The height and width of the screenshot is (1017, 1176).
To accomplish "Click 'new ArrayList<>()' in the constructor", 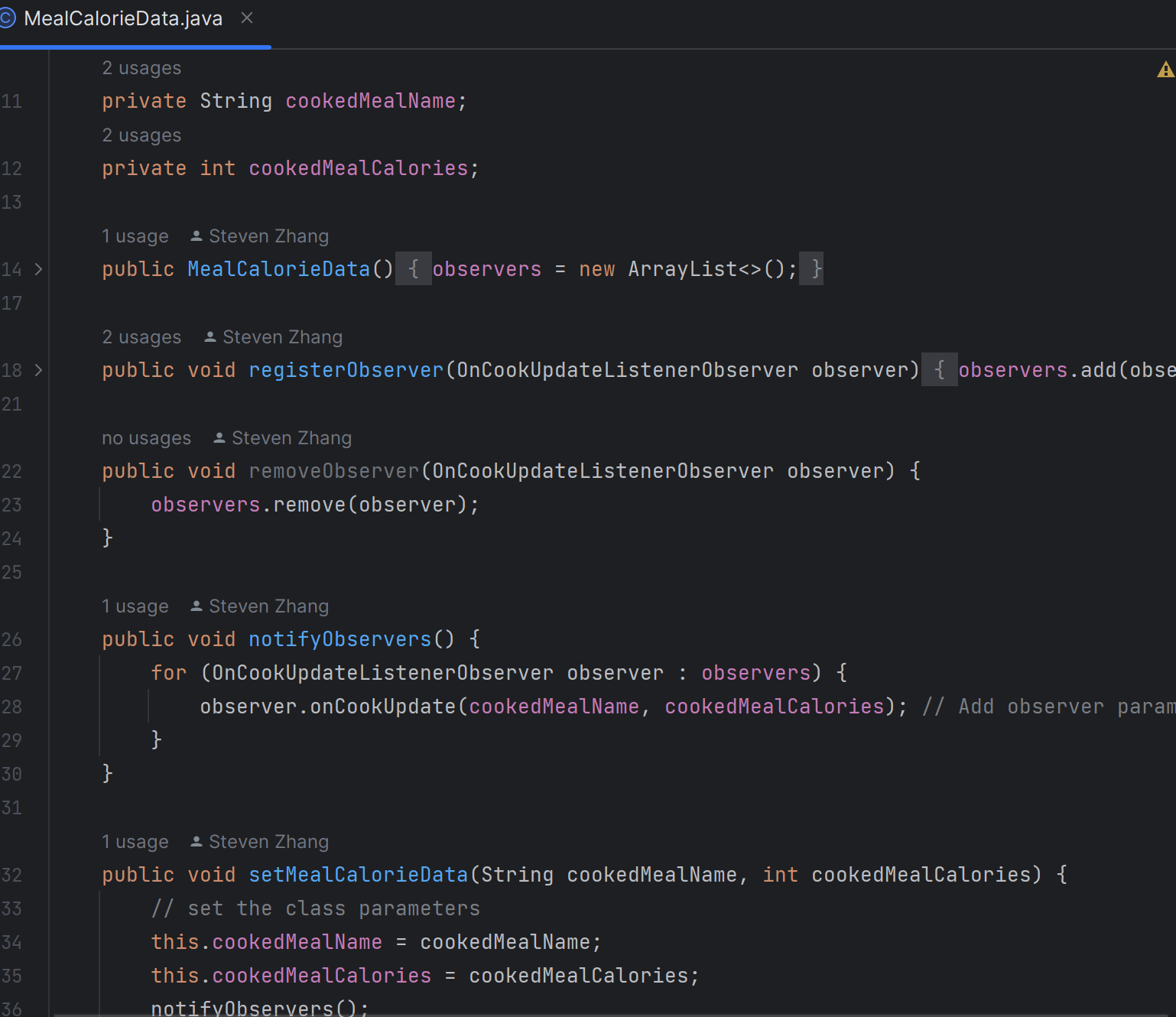I will [682, 269].
